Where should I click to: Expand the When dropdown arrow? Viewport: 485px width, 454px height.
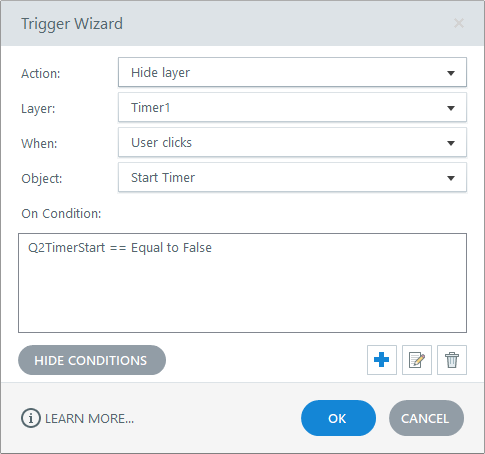tap(451, 143)
